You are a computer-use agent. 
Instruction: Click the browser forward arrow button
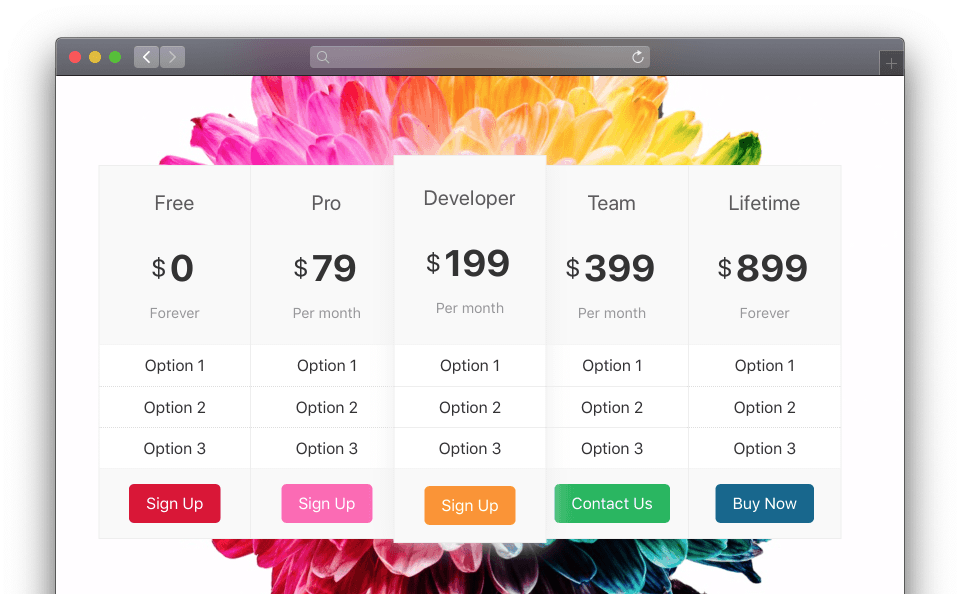point(172,57)
